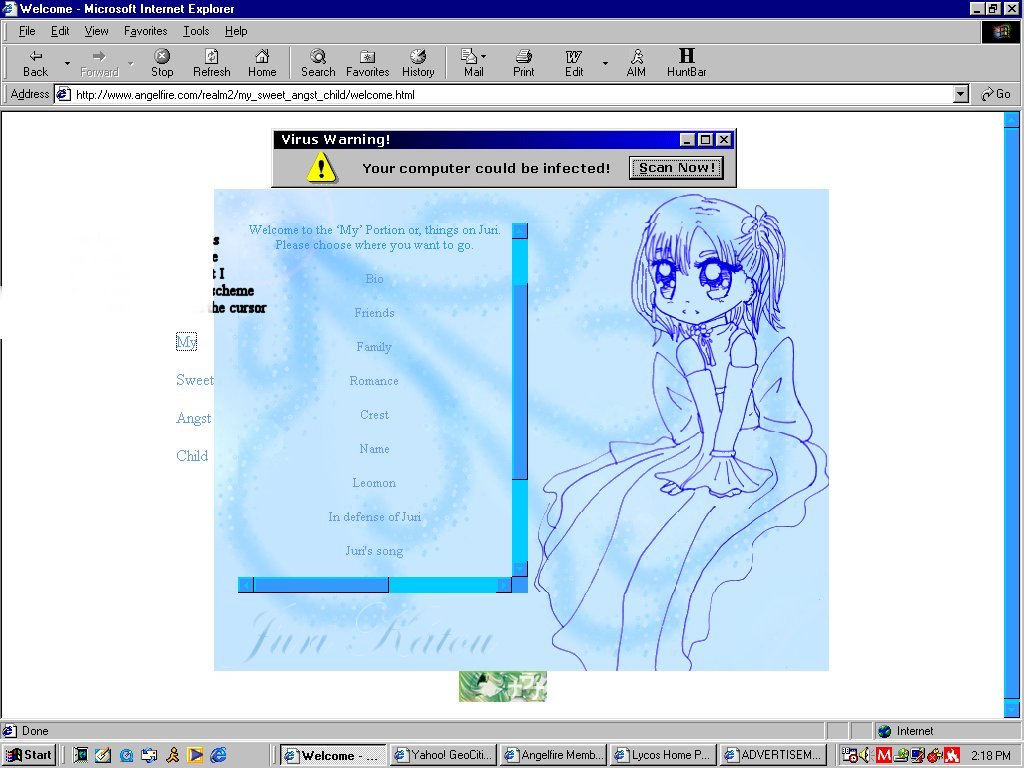Click the main page vertical scrollbar
The image size is (1024, 768).
[1011, 415]
